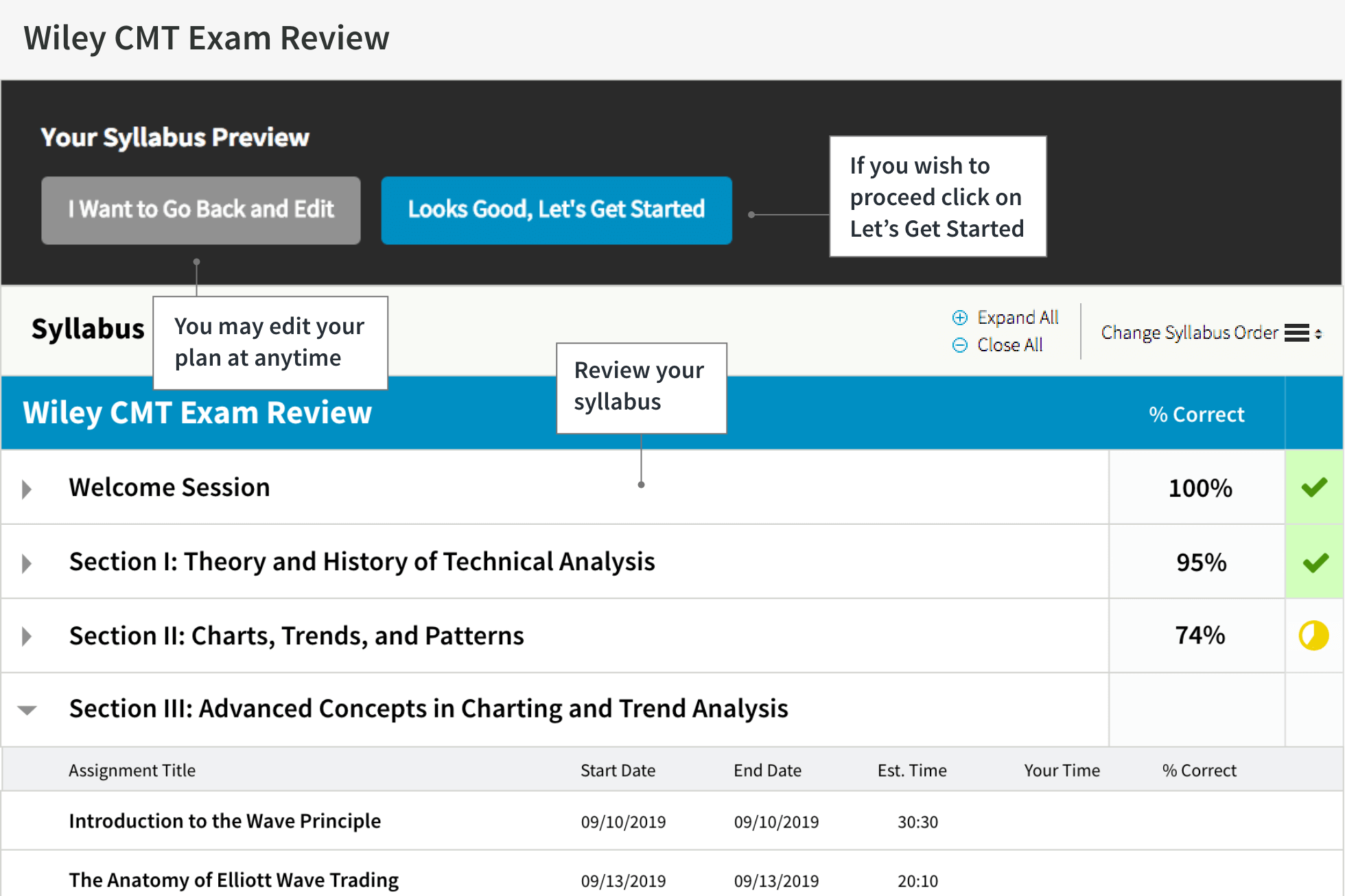Collapse Section III disclosure triangle

pos(27,710)
